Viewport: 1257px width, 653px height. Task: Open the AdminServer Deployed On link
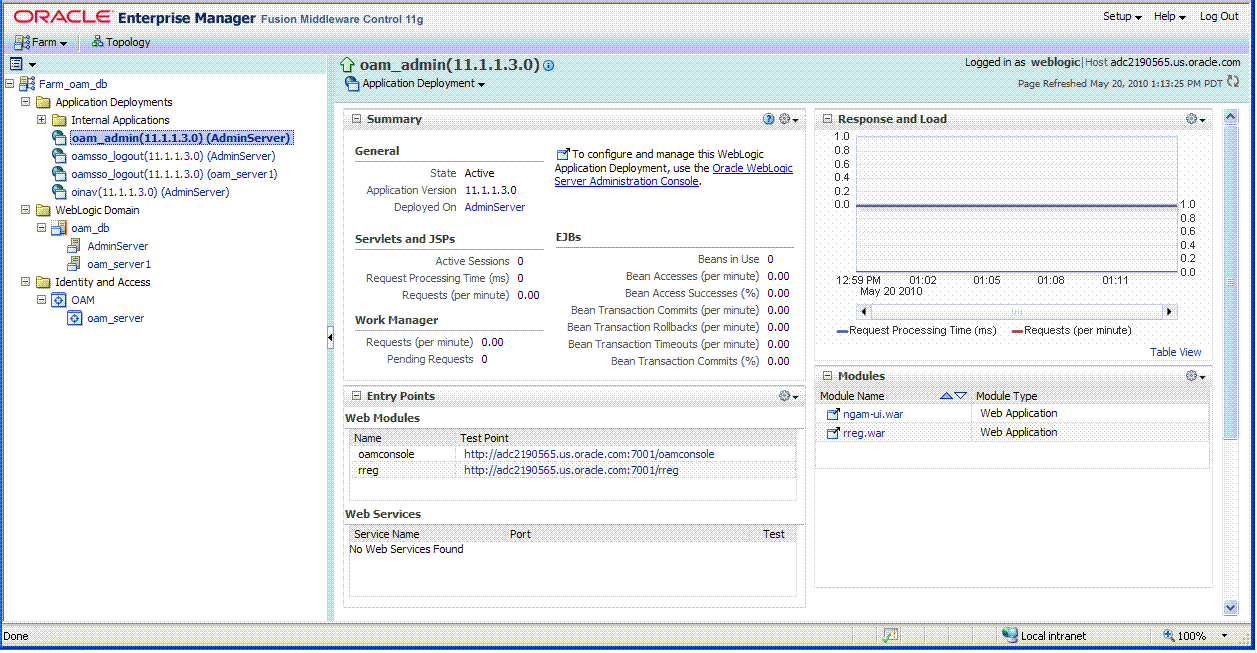(495, 207)
